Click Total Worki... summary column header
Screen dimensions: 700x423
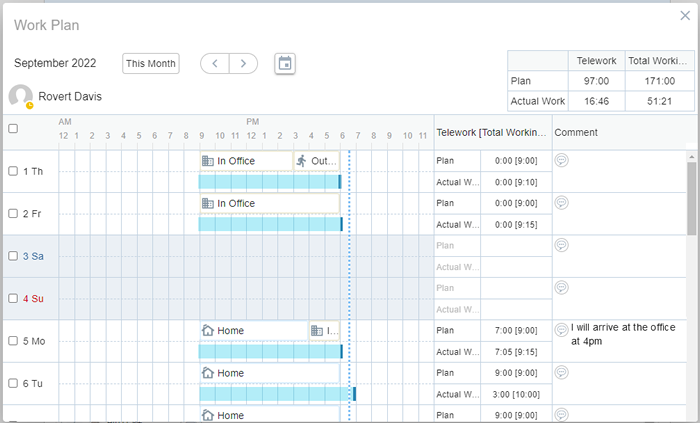click(659, 61)
